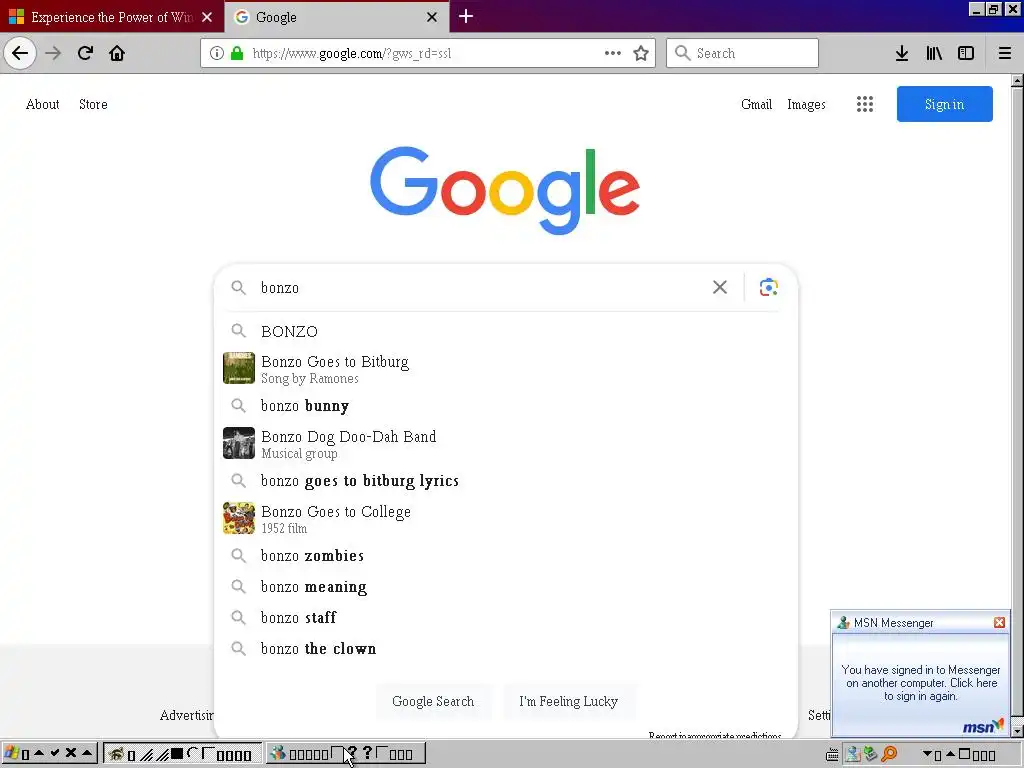Click the Google Search button
The height and width of the screenshot is (768, 1024).
[433, 701]
